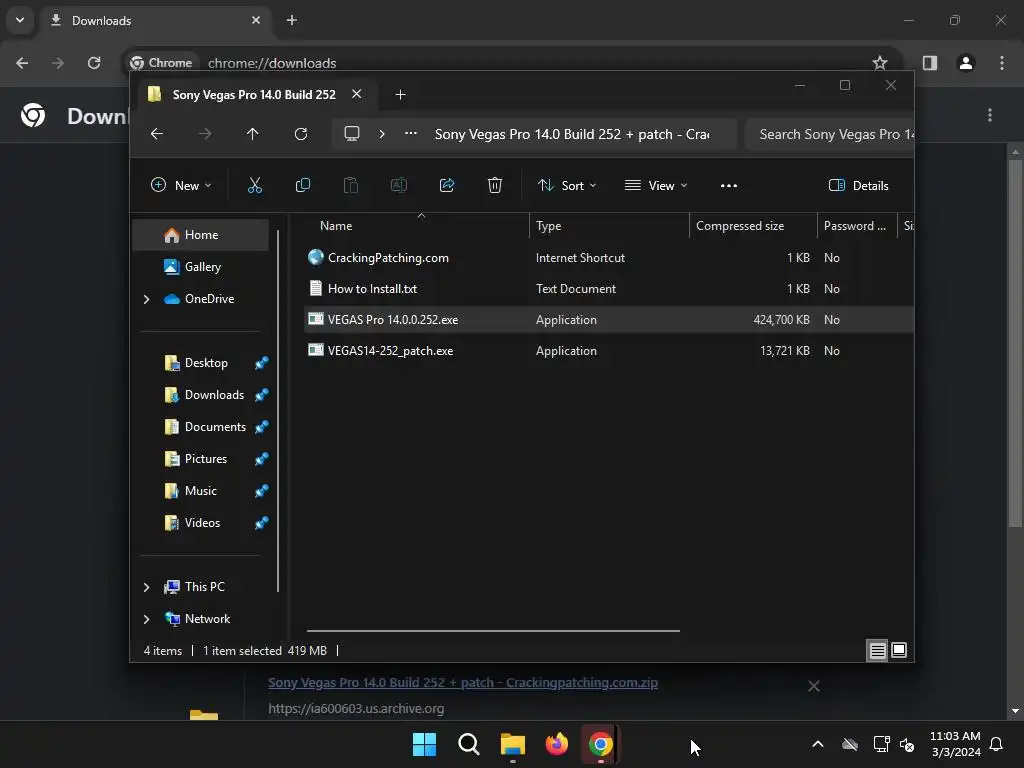Select the How to Install.txt file
The height and width of the screenshot is (768, 1024).
tap(372, 289)
